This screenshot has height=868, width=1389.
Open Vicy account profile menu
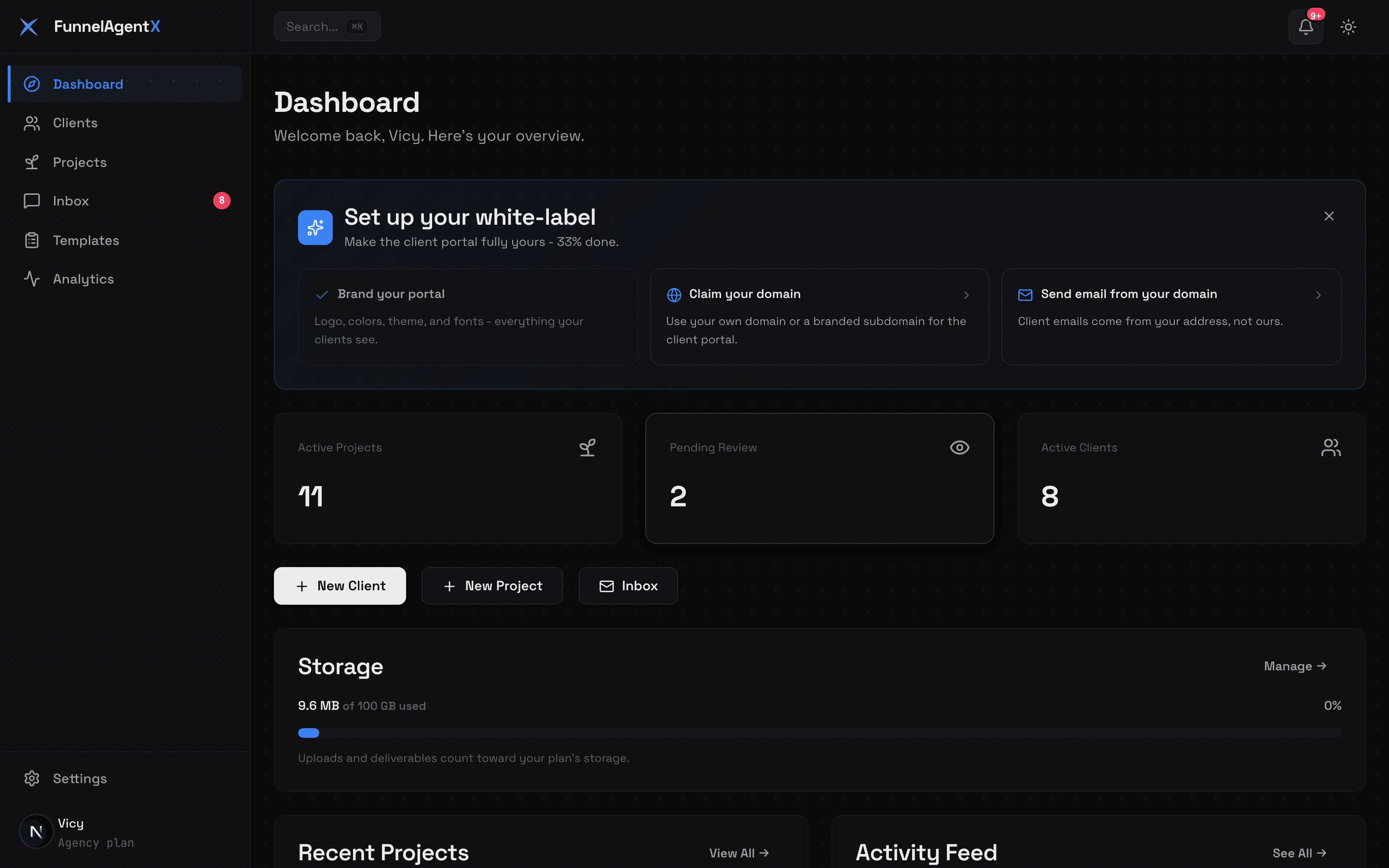point(125,832)
